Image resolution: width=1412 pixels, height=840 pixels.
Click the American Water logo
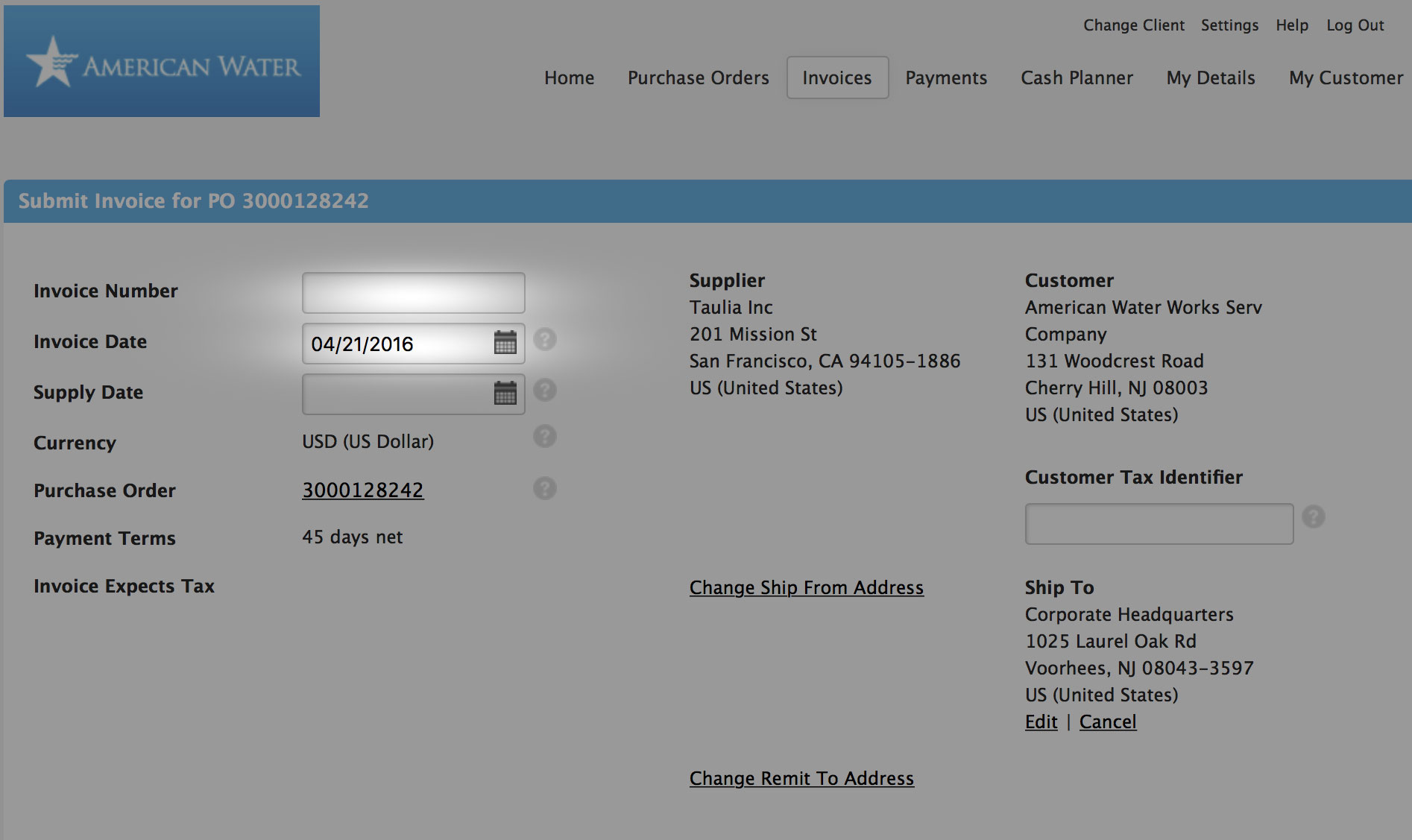(x=162, y=61)
